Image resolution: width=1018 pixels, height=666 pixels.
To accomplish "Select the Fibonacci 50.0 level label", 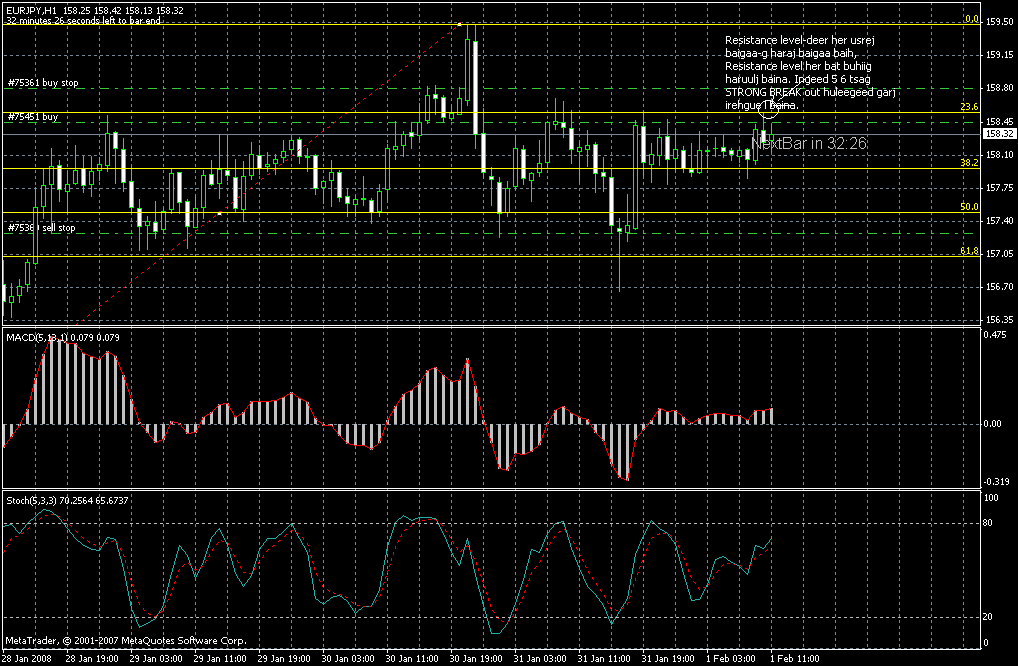I will point(968,207).
